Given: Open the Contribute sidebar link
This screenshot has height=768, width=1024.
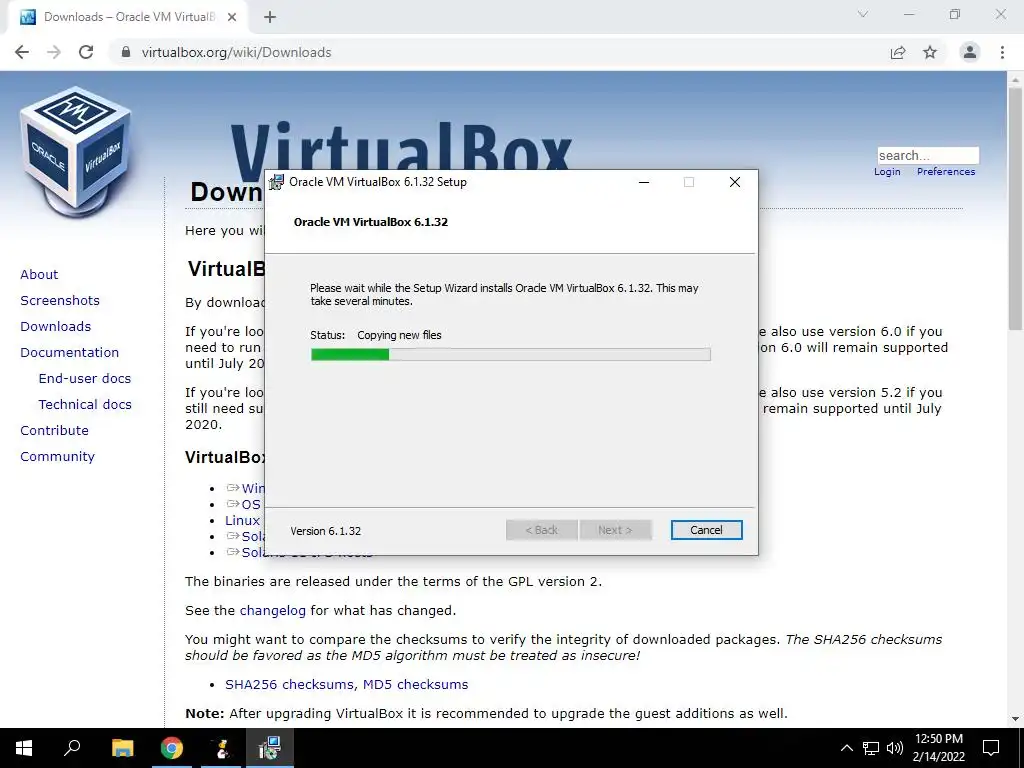Looking at the screenshot, I should pos(54,430).
